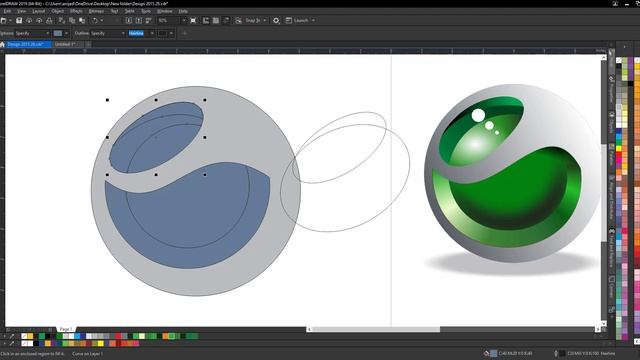Select the eyedropper on the upper document palette
Viewport: 640px width, 360px height.
(x=12, y=336)
